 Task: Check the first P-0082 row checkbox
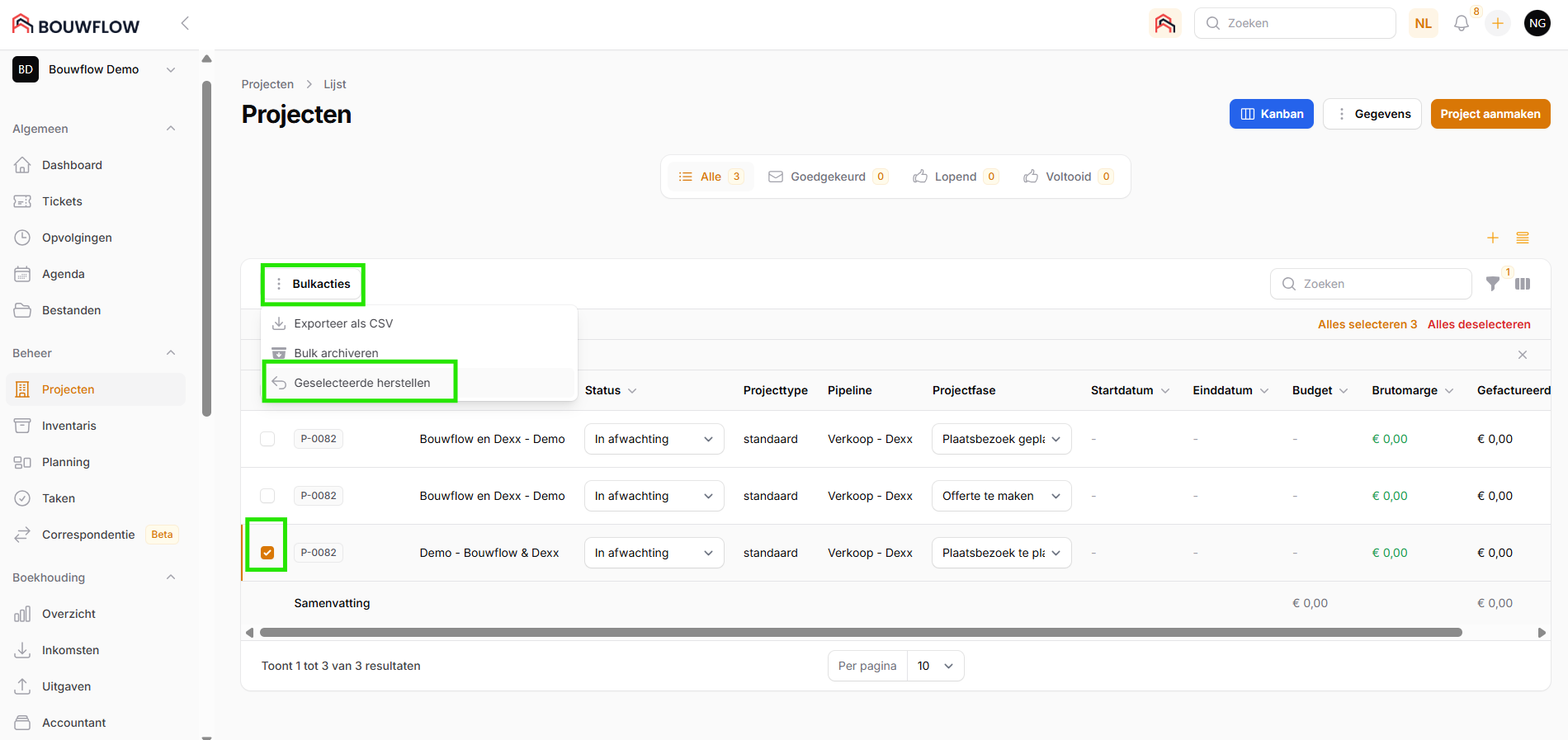[x=267, y=439]
